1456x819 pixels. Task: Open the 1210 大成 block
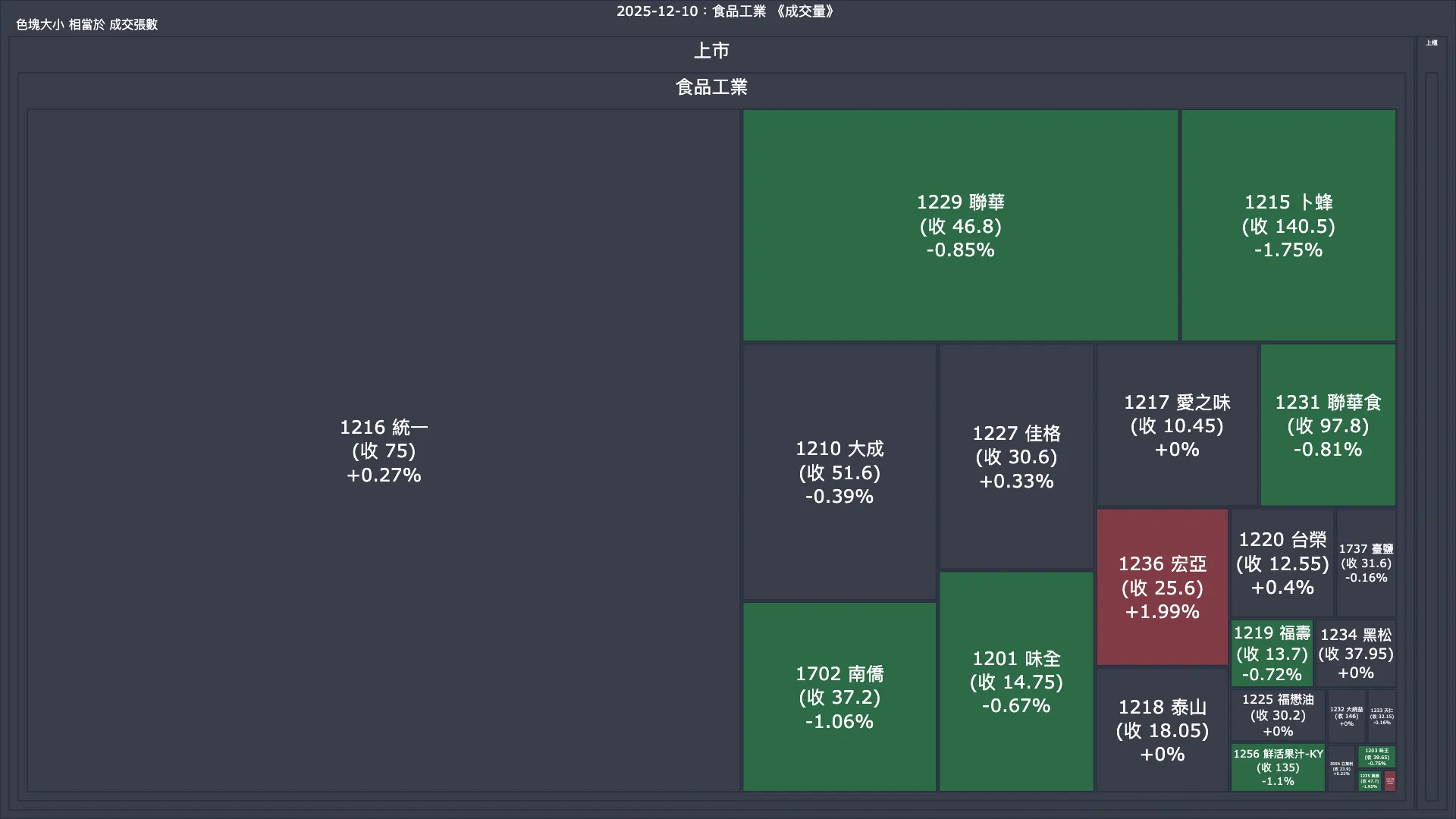pyautogui.click(x=839, y=472)
